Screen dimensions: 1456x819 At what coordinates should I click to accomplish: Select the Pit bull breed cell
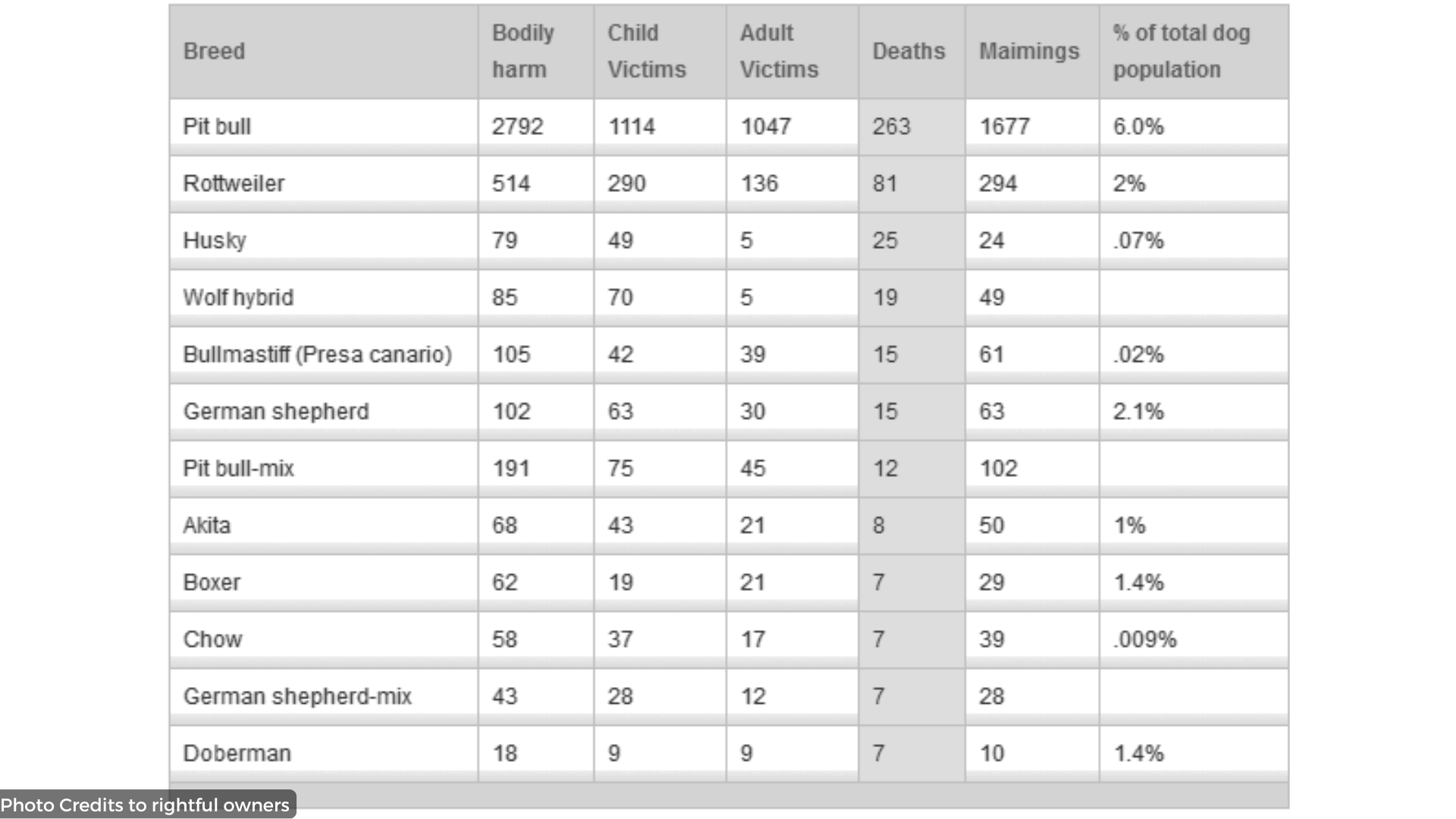coord(324,127)
